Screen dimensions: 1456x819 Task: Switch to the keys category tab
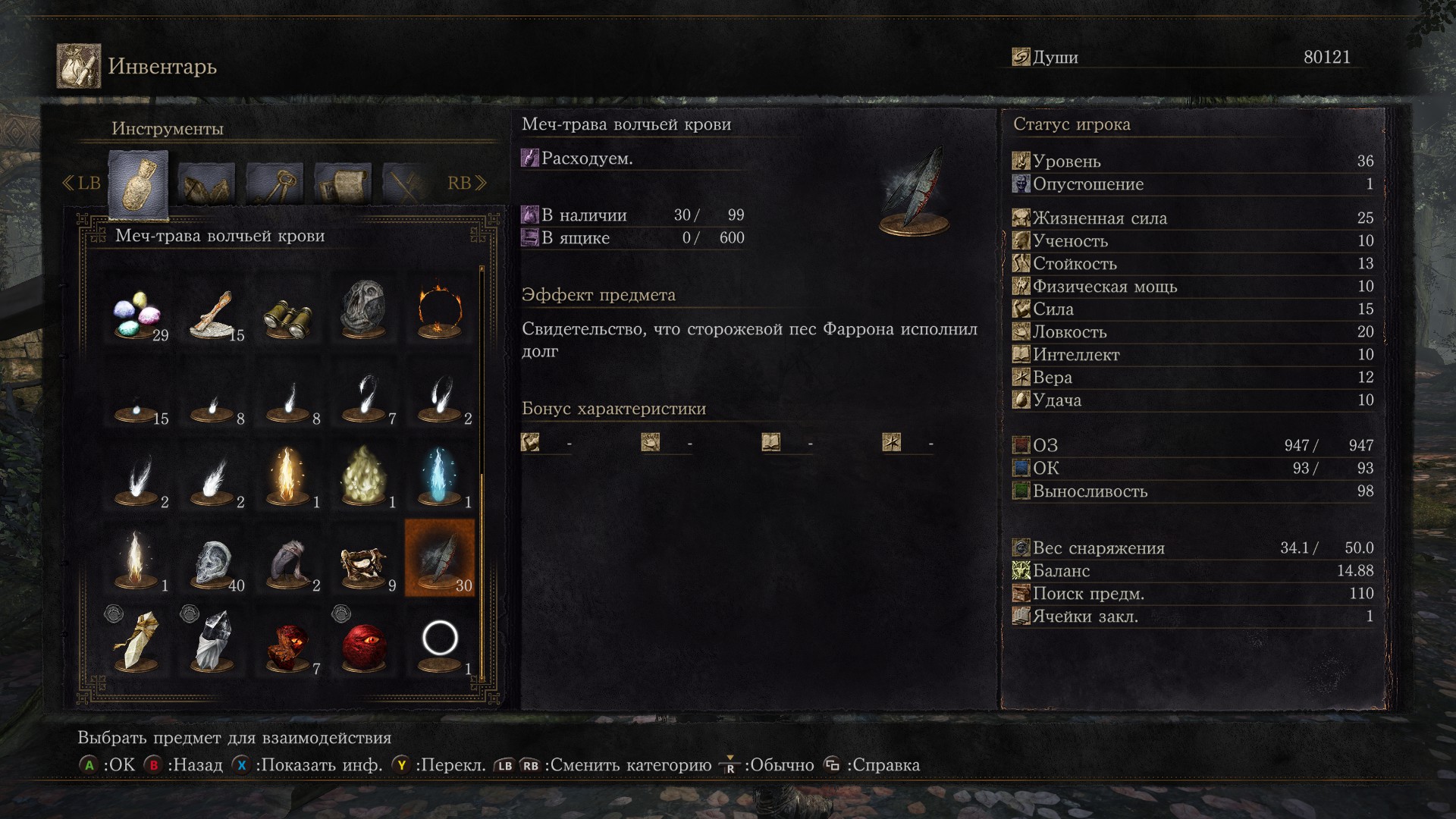pyautogui.click(x=275, y=184)
